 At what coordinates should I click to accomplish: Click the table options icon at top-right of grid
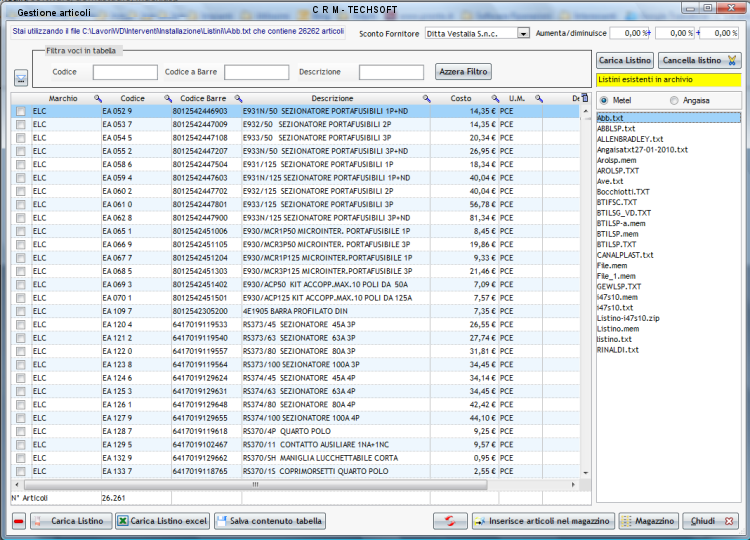tap(585, 98)
